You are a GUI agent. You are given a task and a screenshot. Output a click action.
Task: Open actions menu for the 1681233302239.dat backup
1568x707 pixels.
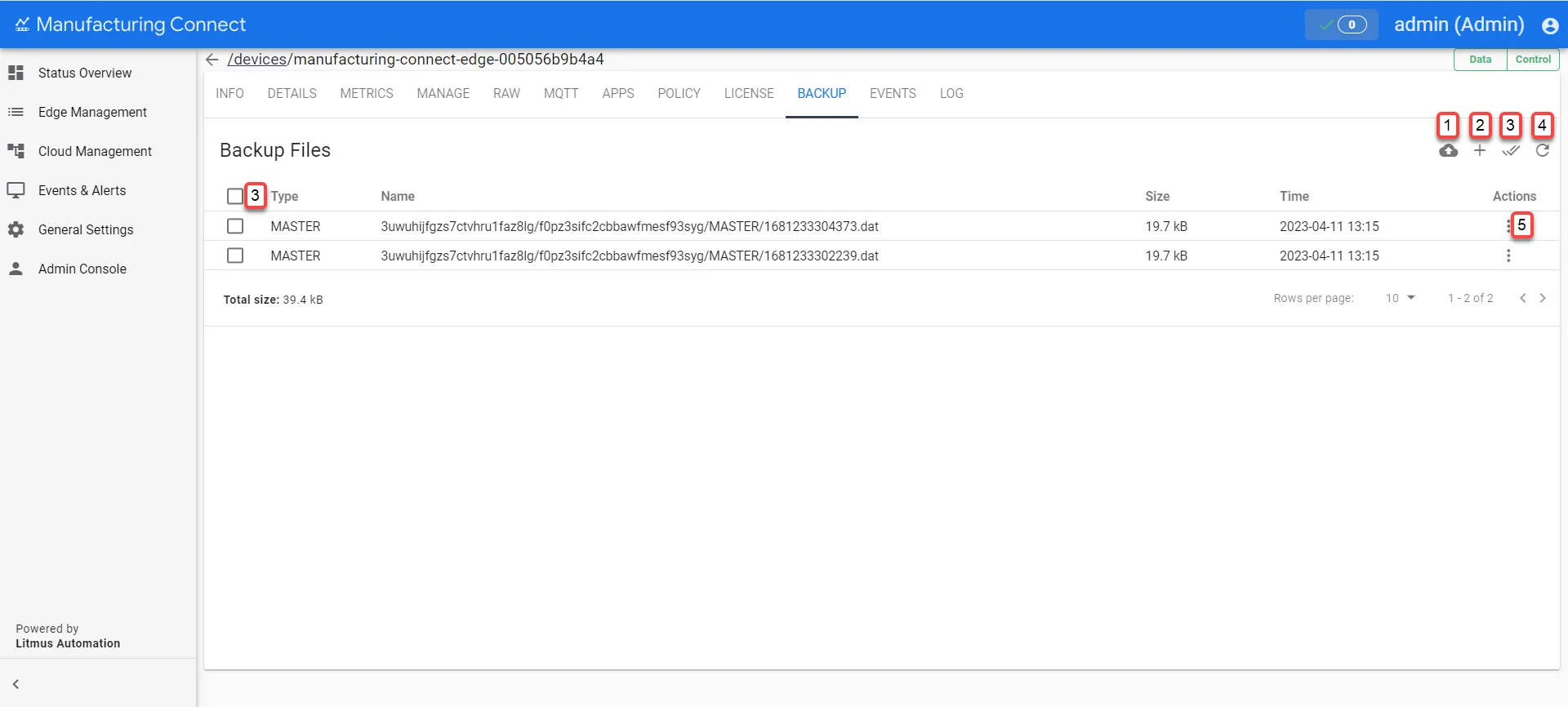[1508, 256]
